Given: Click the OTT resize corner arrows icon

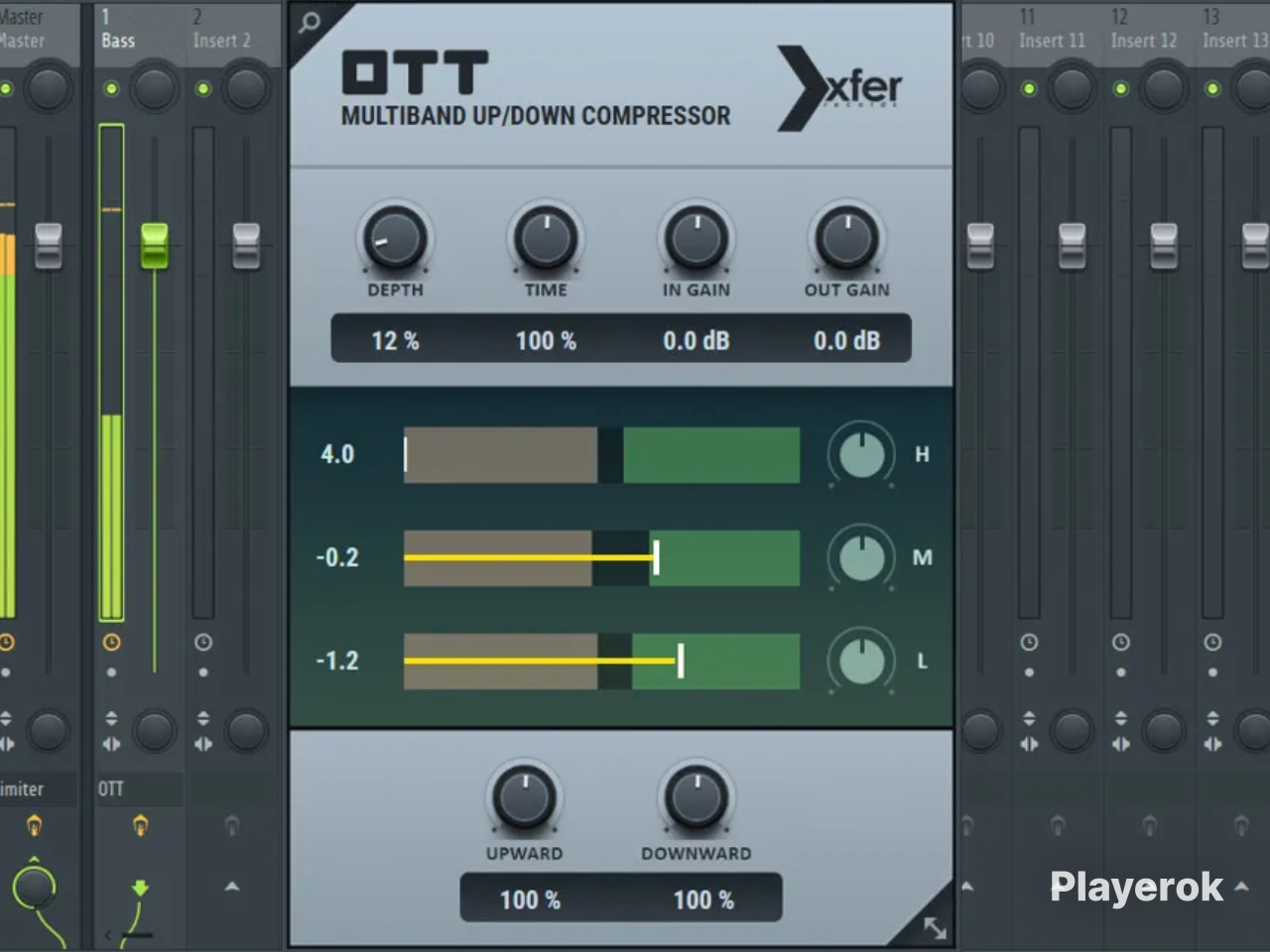Looking at the screenshot, I should tap(935, 928).
